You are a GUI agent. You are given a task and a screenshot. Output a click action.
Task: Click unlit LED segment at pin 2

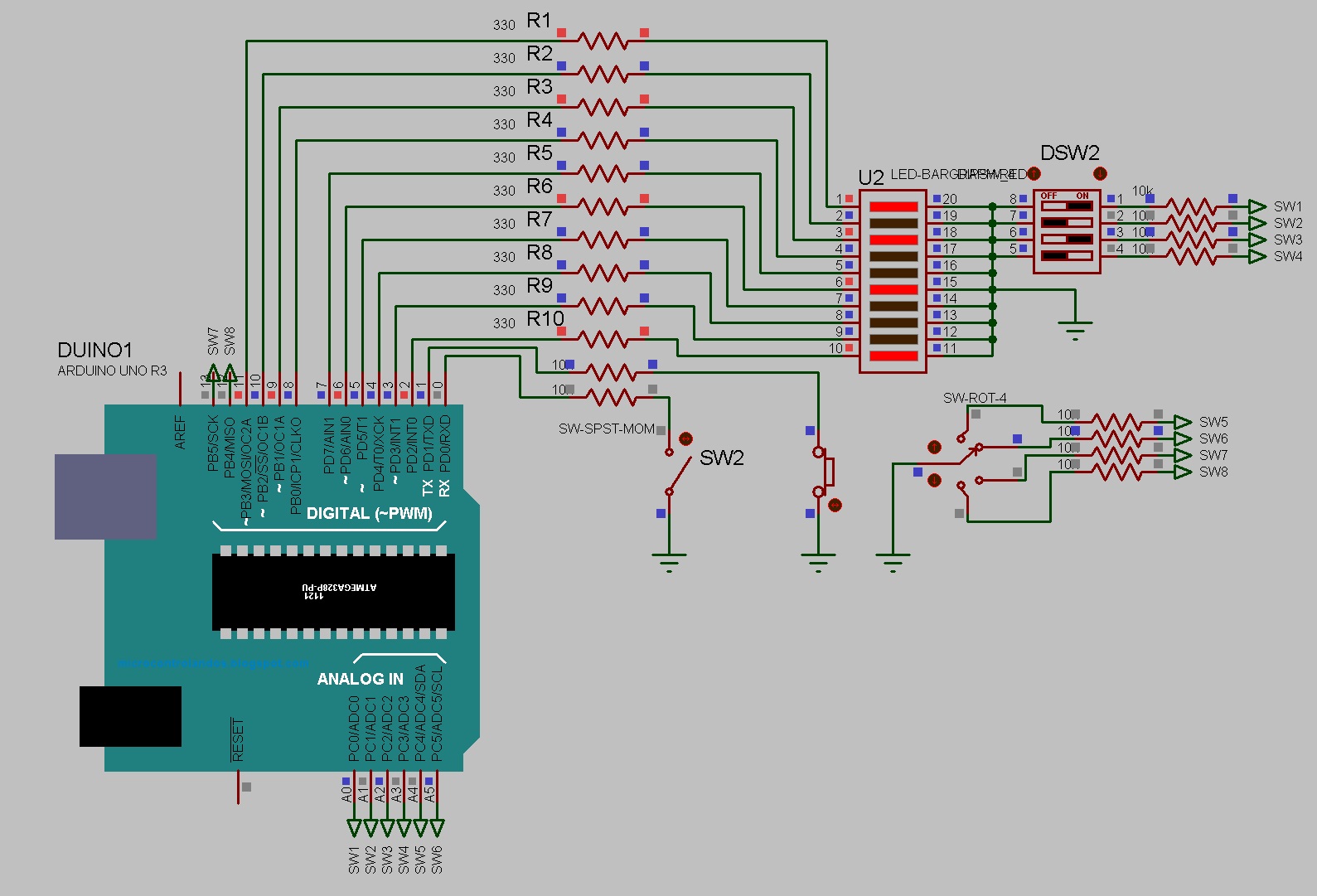coord(893,223)
